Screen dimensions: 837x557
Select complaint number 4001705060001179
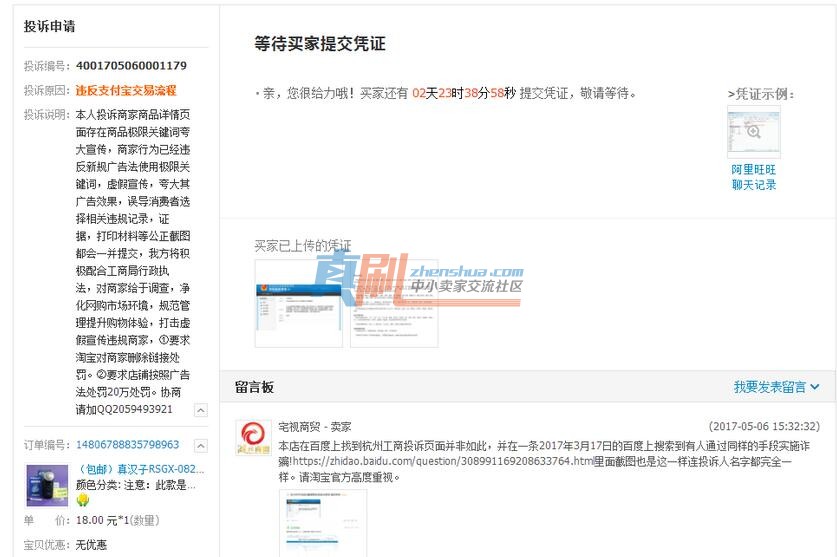click(131, 66)
